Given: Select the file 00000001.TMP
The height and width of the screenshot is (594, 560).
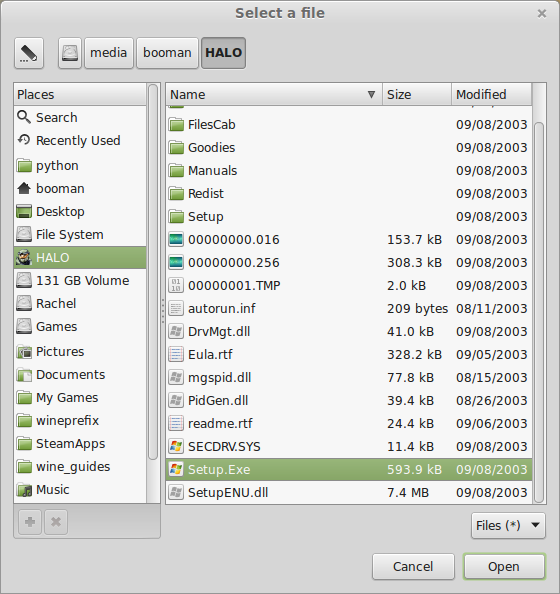Looking at the screenshot, I should pos(349,286).
